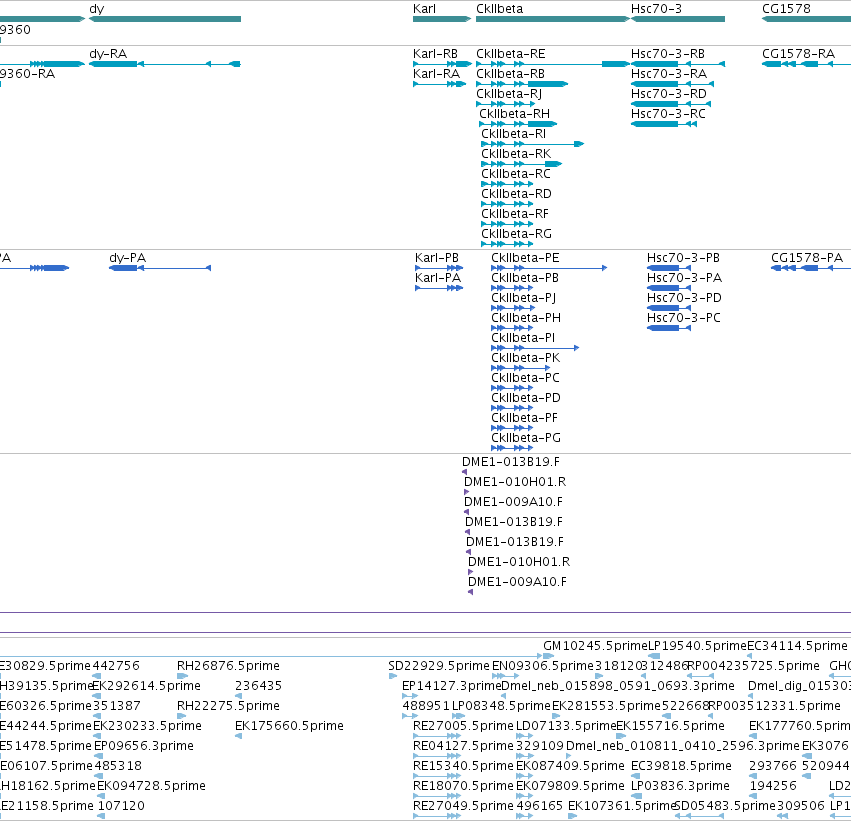Select the CkIIbeta-PG protein label

tap(526, 438)
